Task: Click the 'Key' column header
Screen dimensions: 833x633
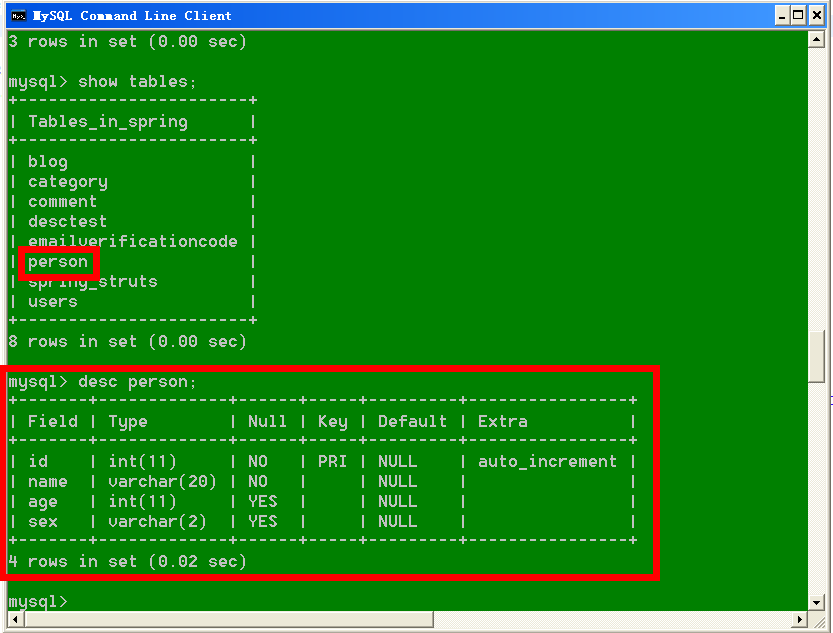Action: click(333, 422)
